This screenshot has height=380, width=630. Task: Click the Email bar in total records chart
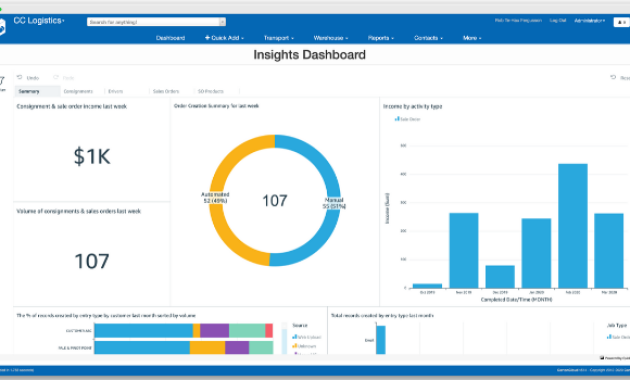(x=380, y=340)
